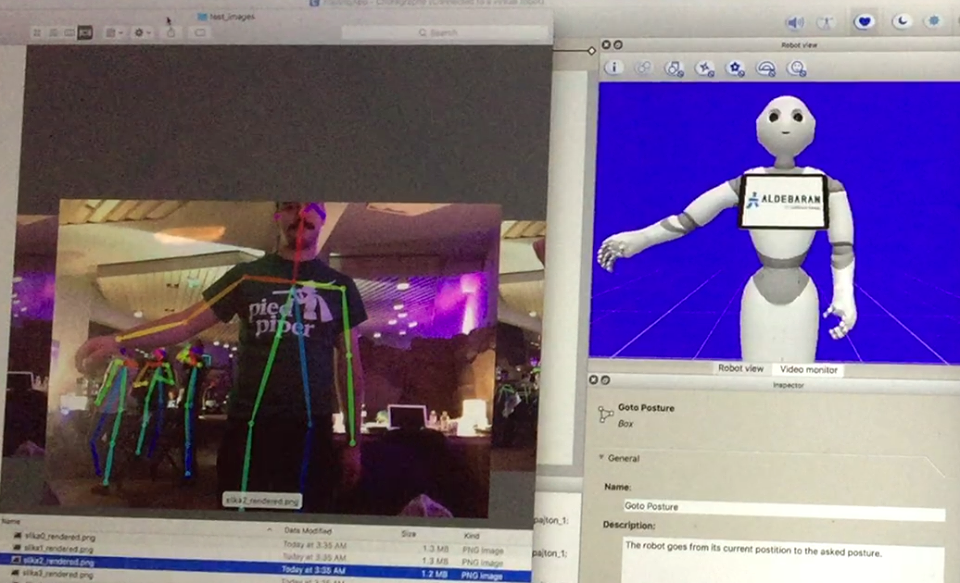Click the animation mode figure icon

[827, 23]
